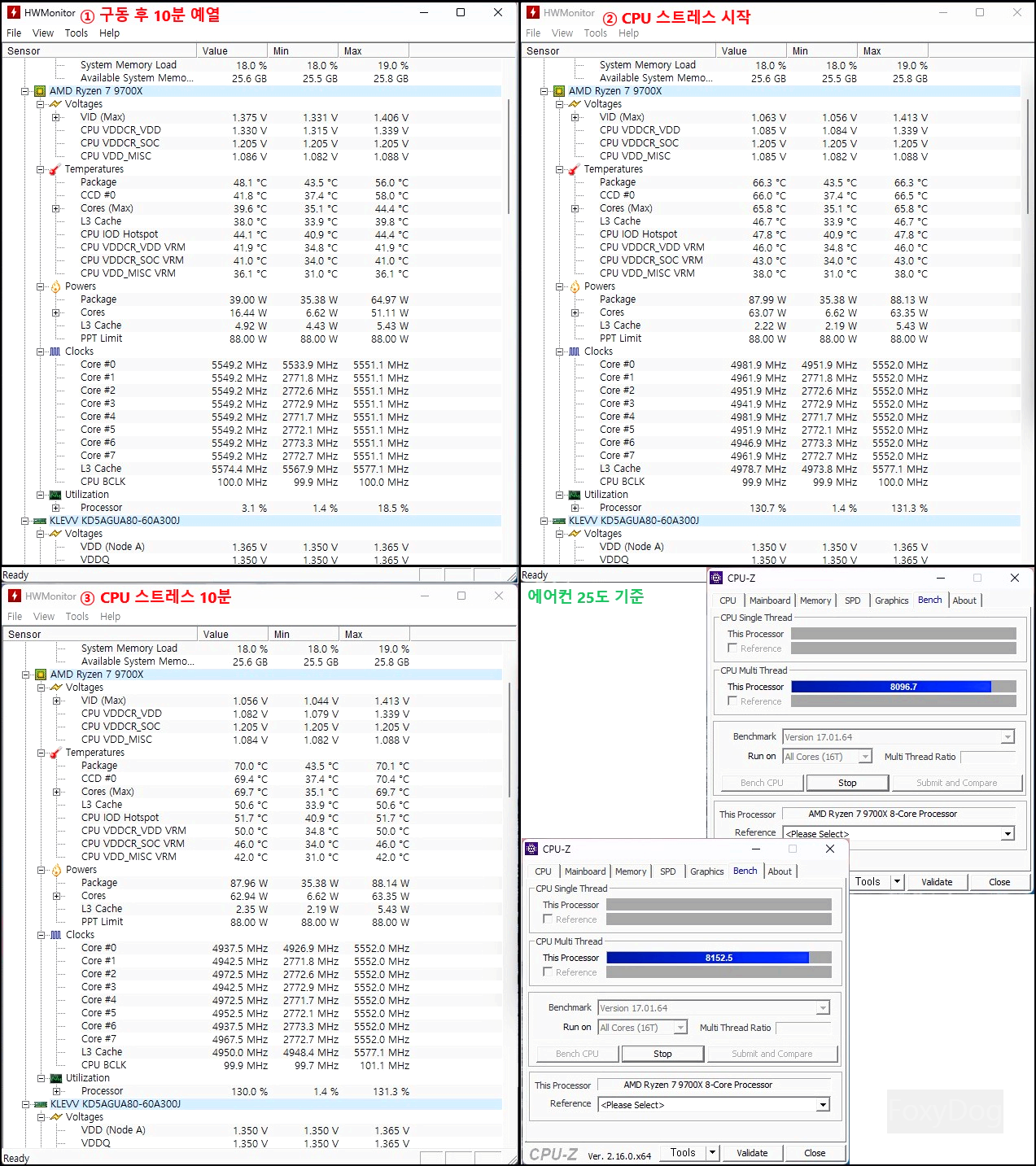
Task: Click the AMD Ryzen 7 9700X chip icon in window ①
Action: pyautogui.click(x=39, y=91)
